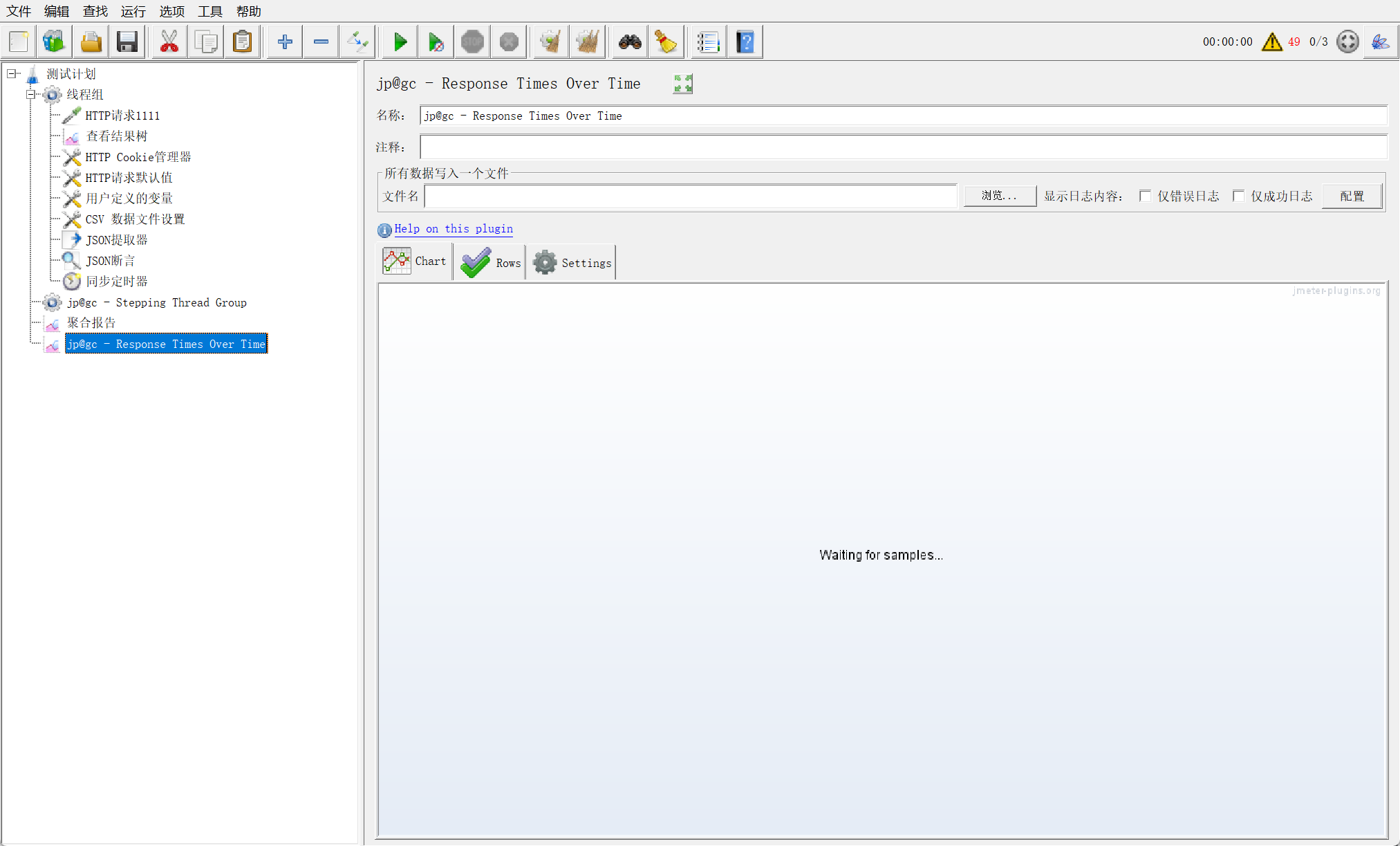The height and width of the screenshot is (846, 1400).
Task: Click the info icon beside Help link
Action: point(384,230)
